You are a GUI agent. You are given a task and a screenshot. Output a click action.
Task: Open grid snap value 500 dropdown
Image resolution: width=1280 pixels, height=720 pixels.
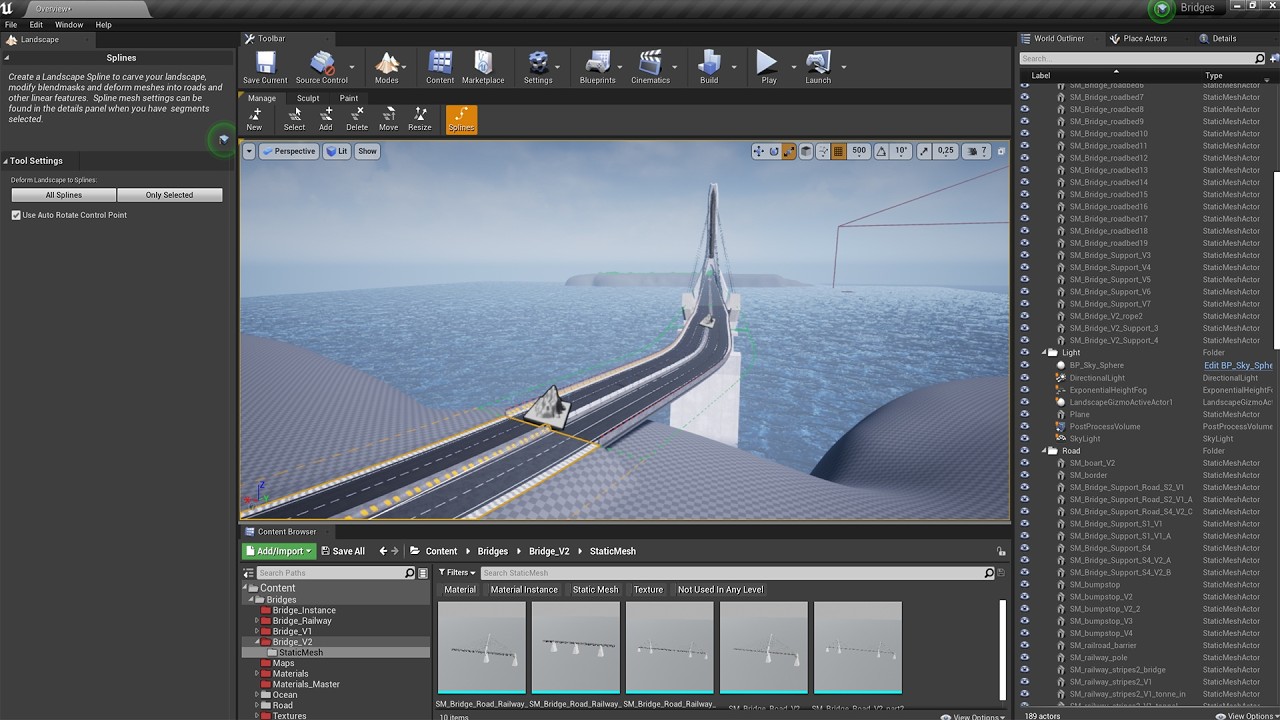(858, 151)
